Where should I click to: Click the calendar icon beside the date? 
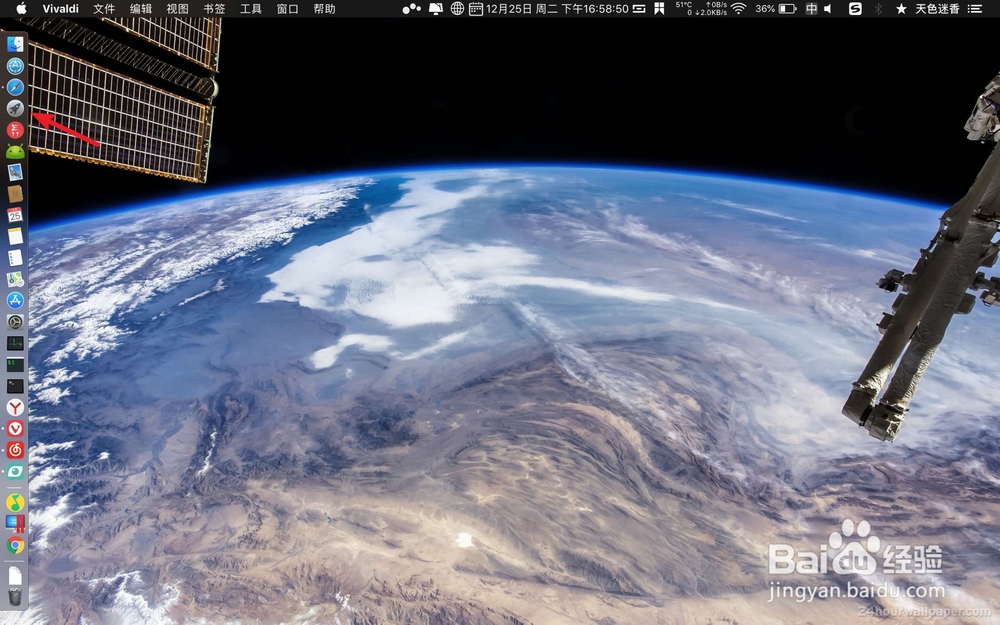click(x=476, y=9)
